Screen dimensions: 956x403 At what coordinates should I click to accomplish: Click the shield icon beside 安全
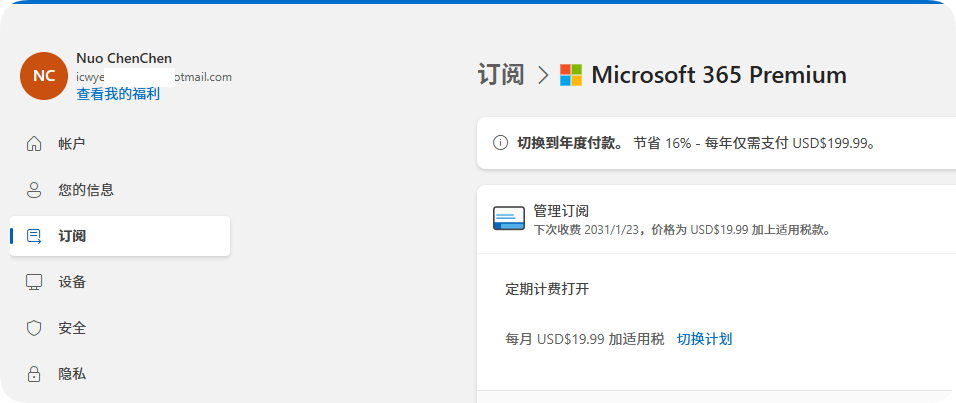(34, 328)
